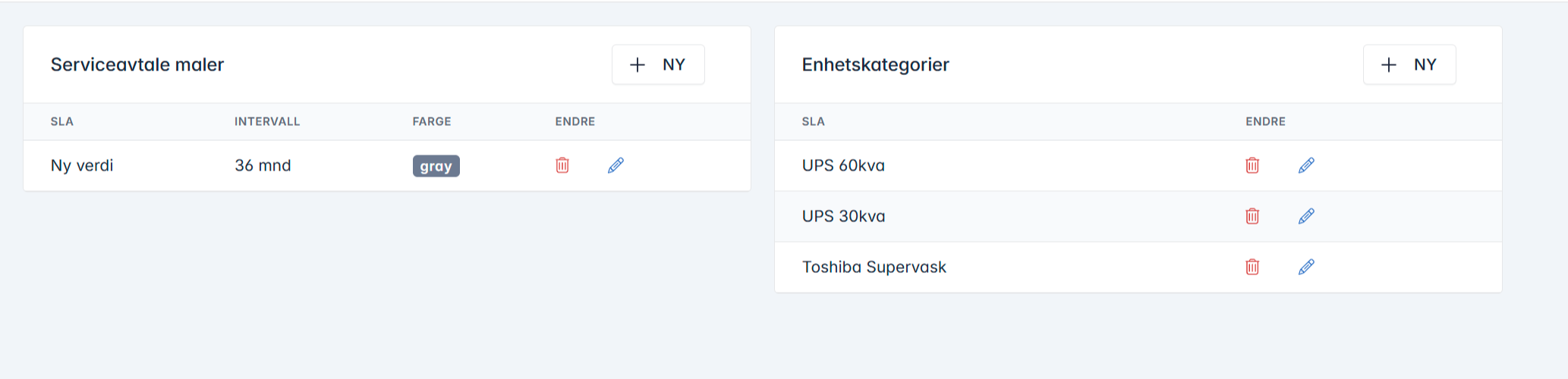The height and width of the screenshot is (379, 1568).
Task: Select the Toshiba Supervask row label
Action: 874,267
